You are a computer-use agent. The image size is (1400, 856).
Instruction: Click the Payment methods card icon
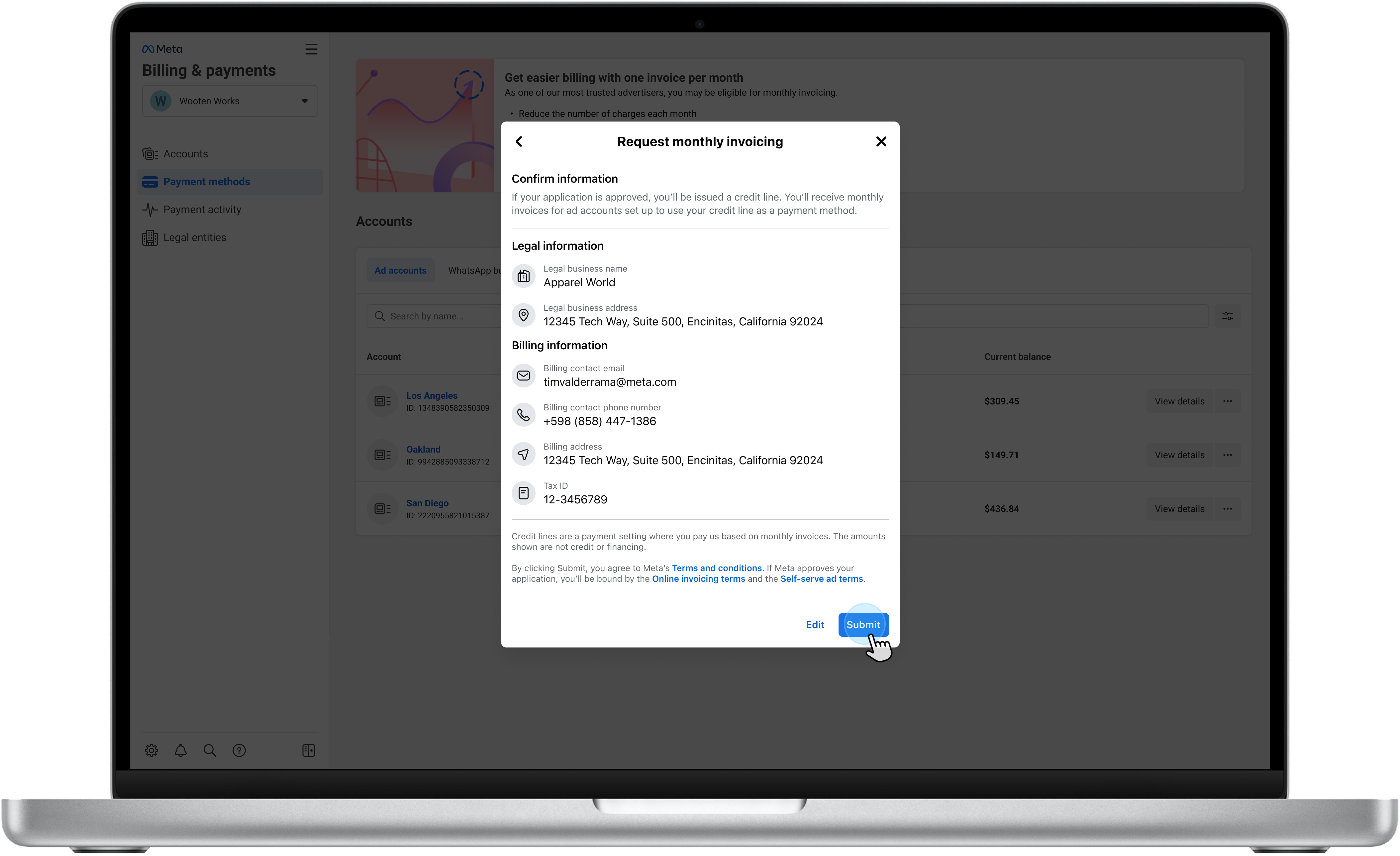(x=150, y=182)
